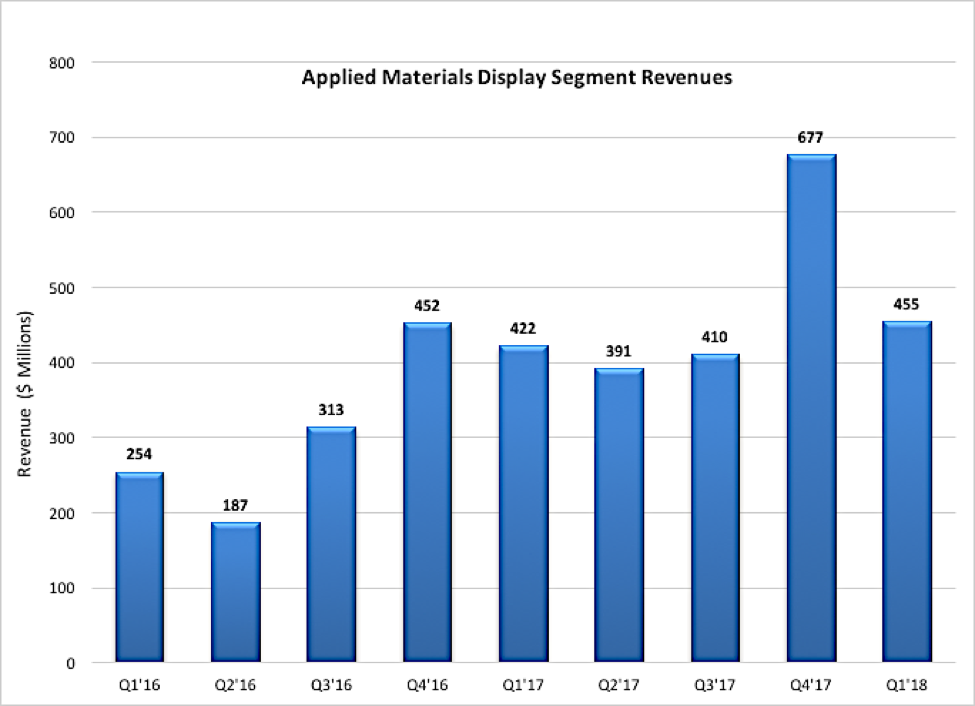Screen dimensions: 975x706
Task: Click the 254 data label
Action: pyautogui.click(x=139, y=454)
